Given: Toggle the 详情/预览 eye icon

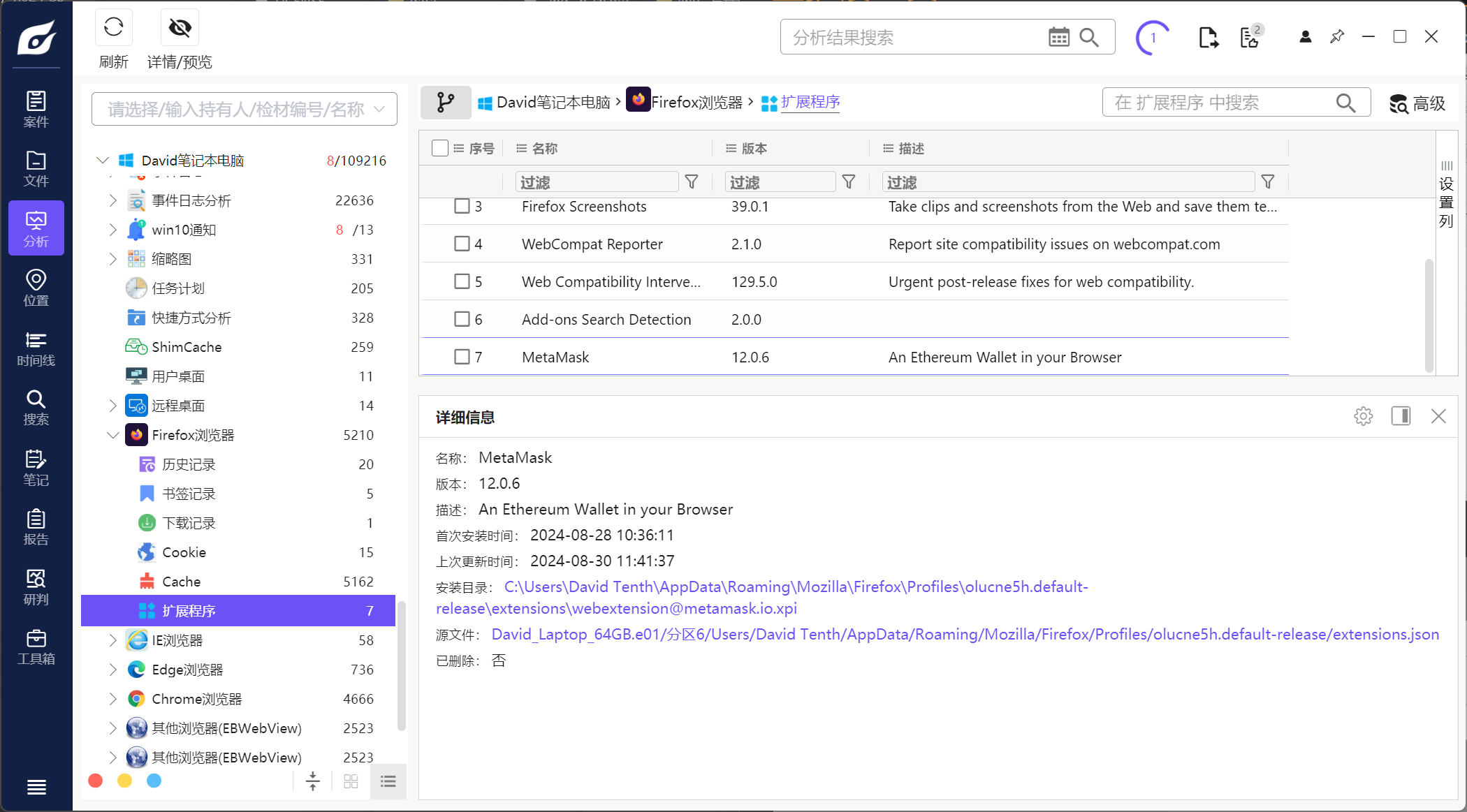Looking at the screenshot, I should coord(180,28).
